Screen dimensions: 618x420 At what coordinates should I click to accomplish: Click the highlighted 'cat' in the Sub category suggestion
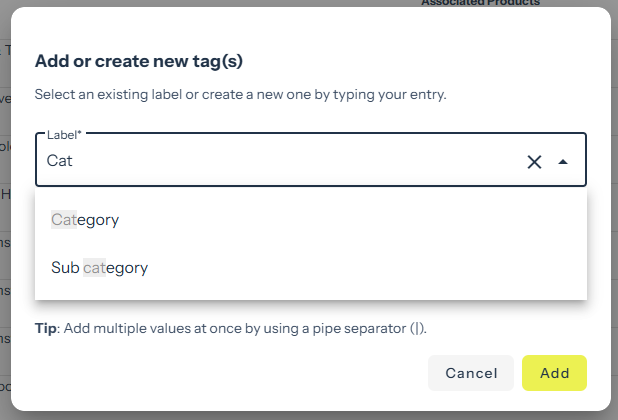(x=94, y=267)
